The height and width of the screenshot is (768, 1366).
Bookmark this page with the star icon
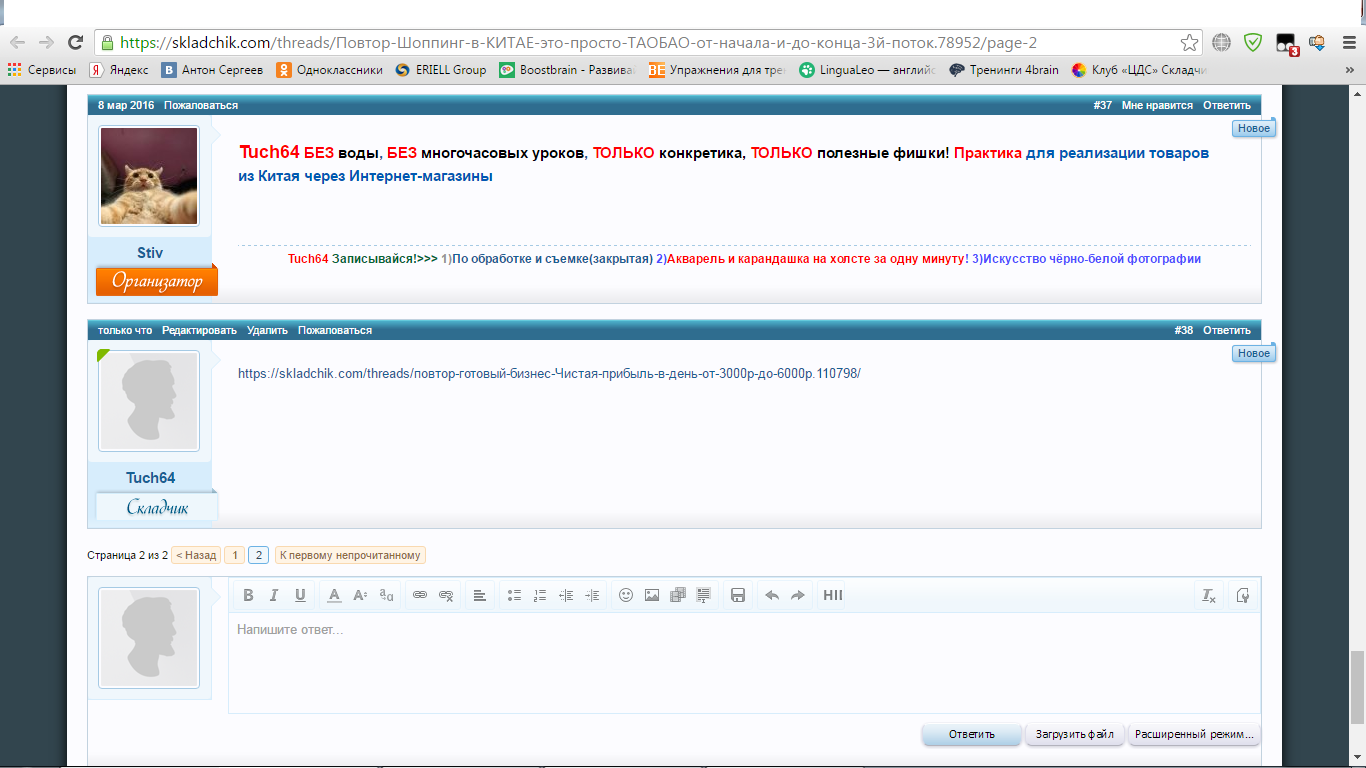(x=1189, y=42)
